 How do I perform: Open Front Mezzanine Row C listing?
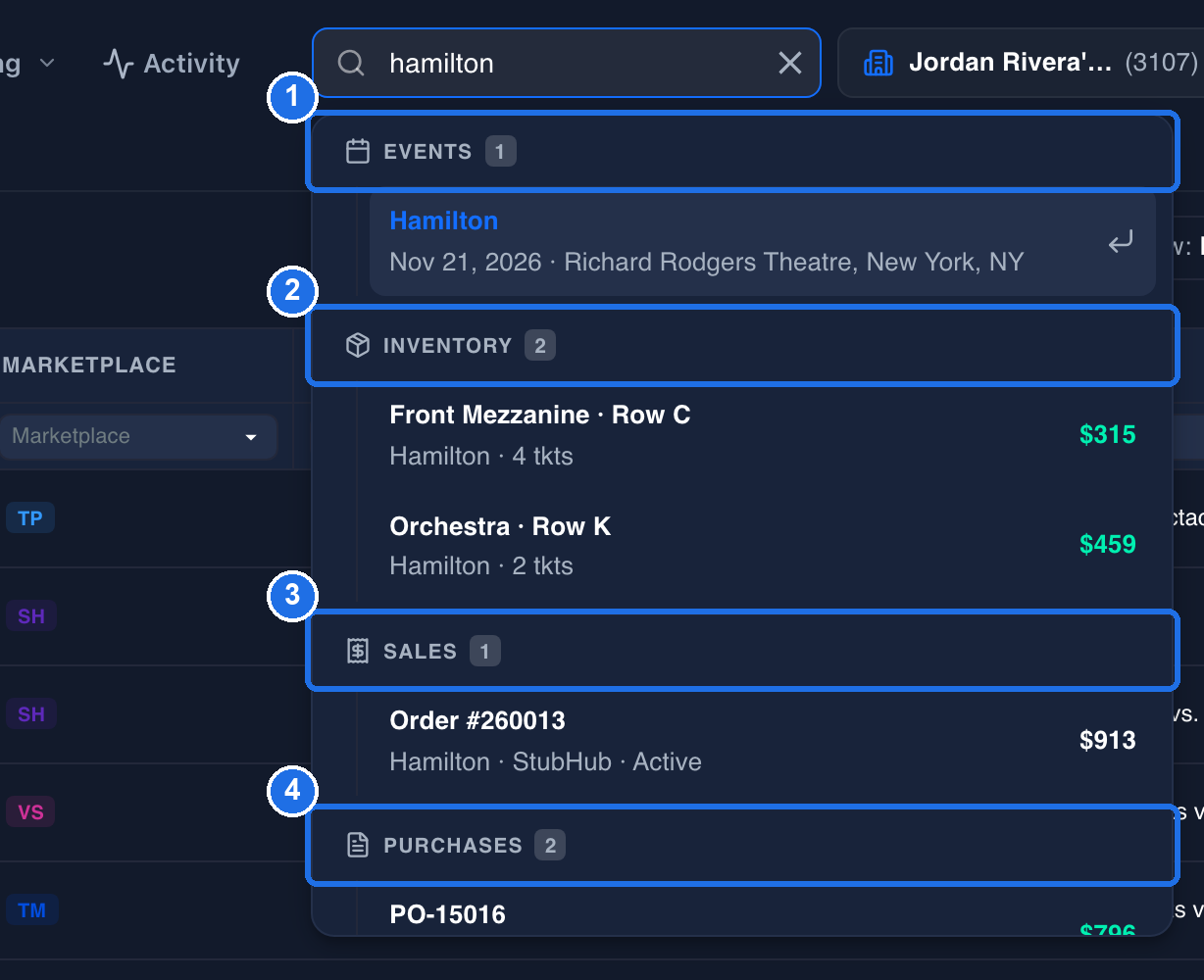[763, 435]
